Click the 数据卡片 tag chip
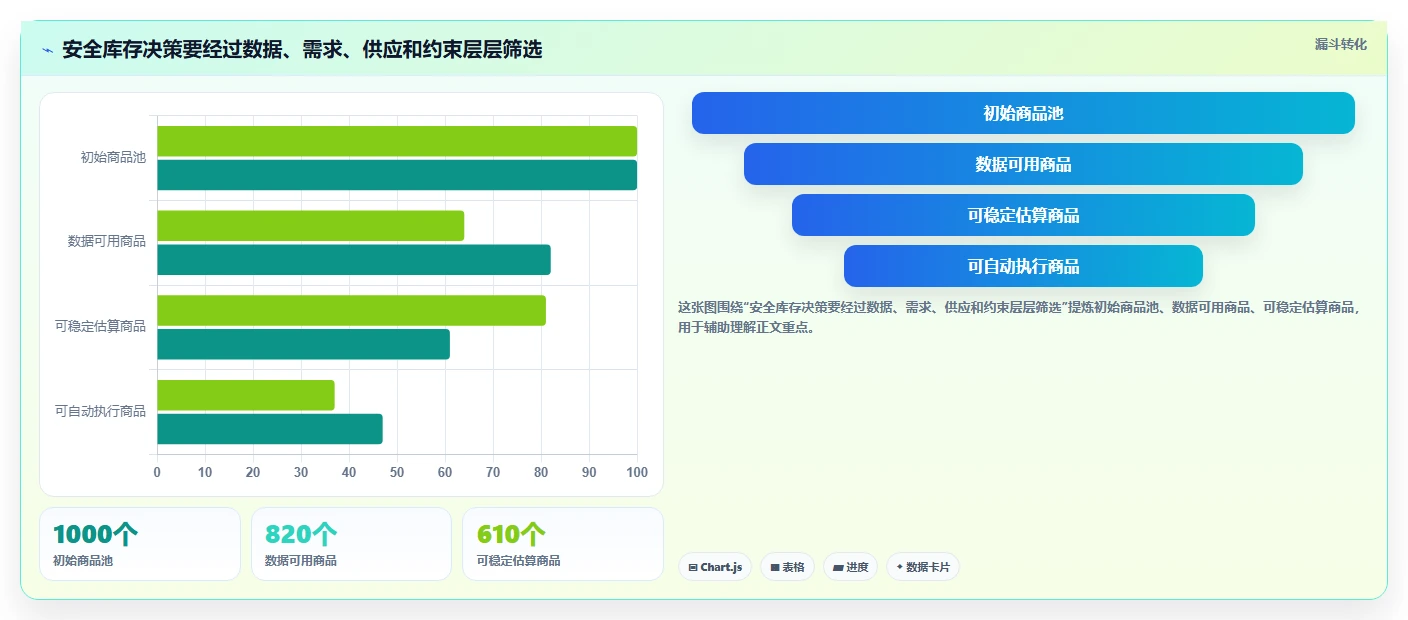The height and width of the screenshot is (620, 1408). [x=923, y=567]
